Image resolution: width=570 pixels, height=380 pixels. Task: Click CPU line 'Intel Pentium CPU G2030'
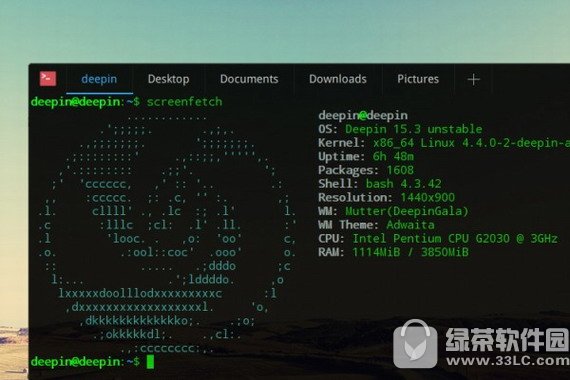431,239
